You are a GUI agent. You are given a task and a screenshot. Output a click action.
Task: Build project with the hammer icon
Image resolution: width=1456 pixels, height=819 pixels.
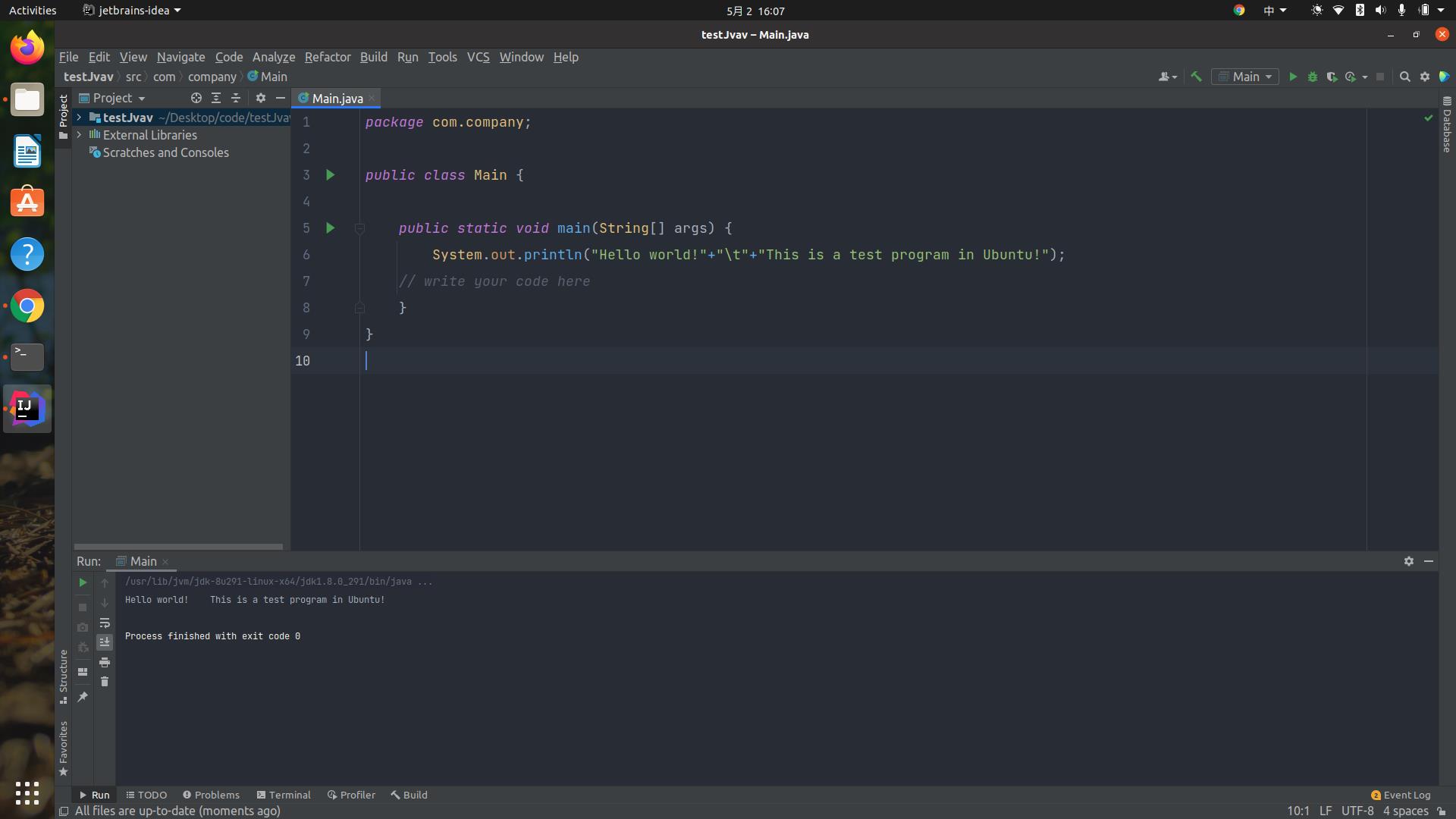pyautogui.click(x=1196, y=77)
